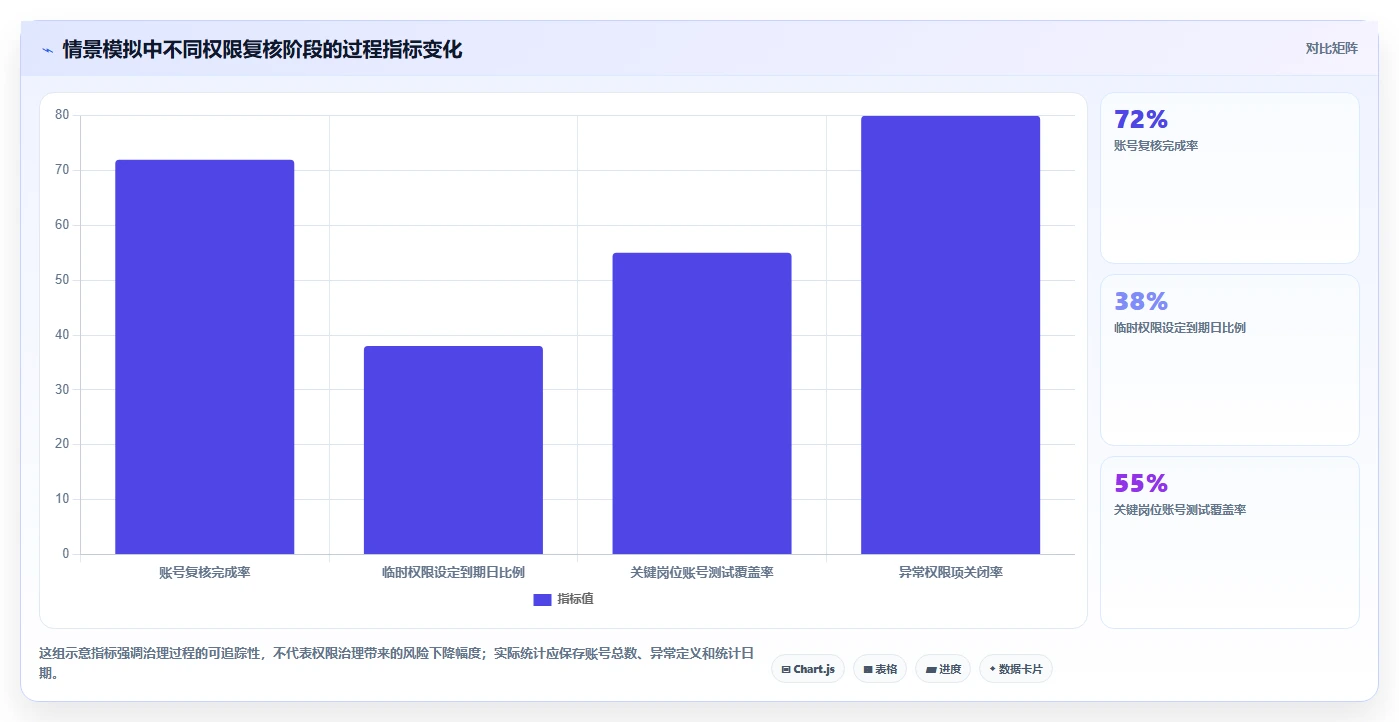Click the 账号复核完成率 bar in chart
Viewport: 1399px width, 722px height.
click(205, 357)
